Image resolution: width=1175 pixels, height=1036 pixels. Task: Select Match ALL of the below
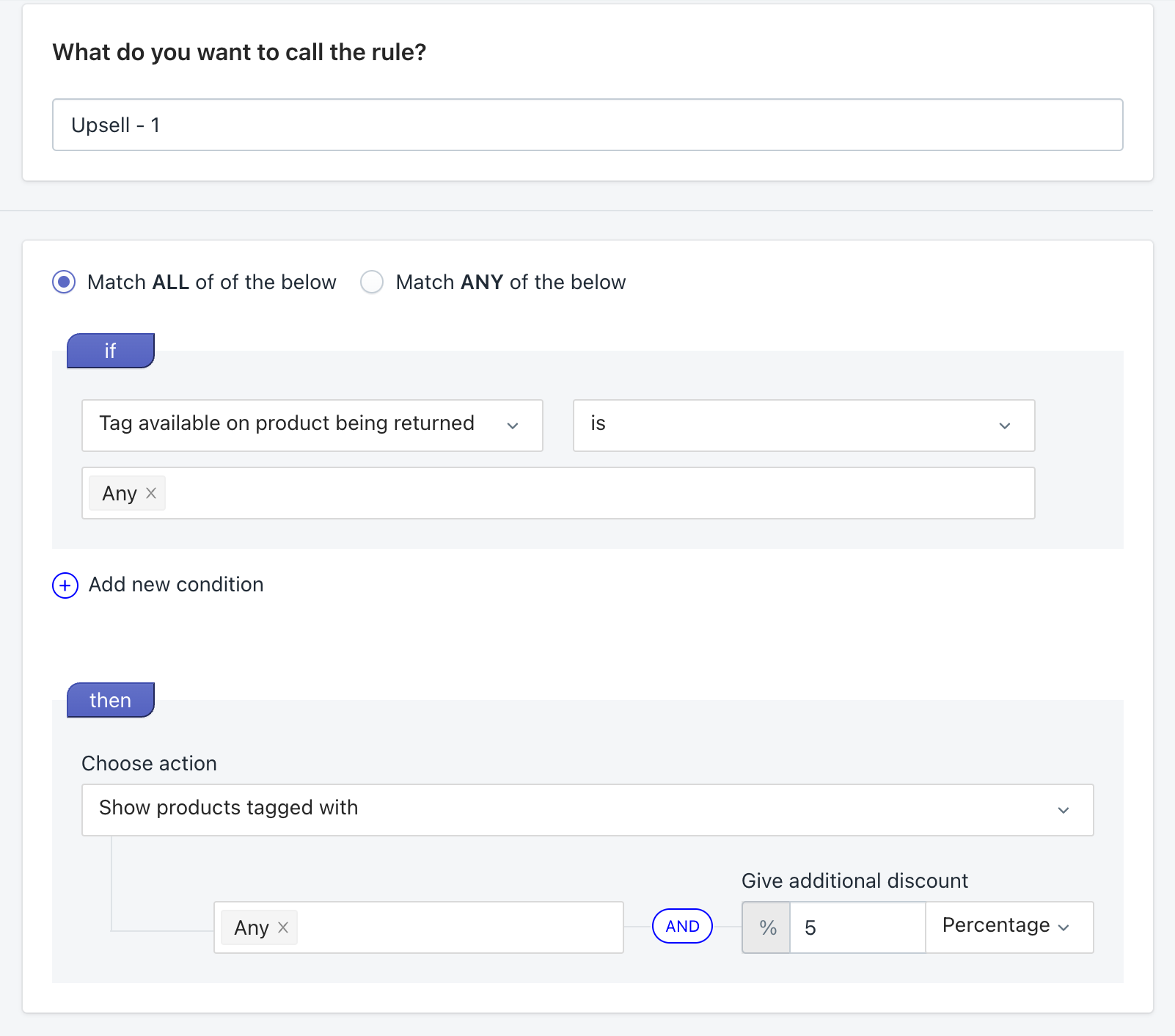pos(64,282)
